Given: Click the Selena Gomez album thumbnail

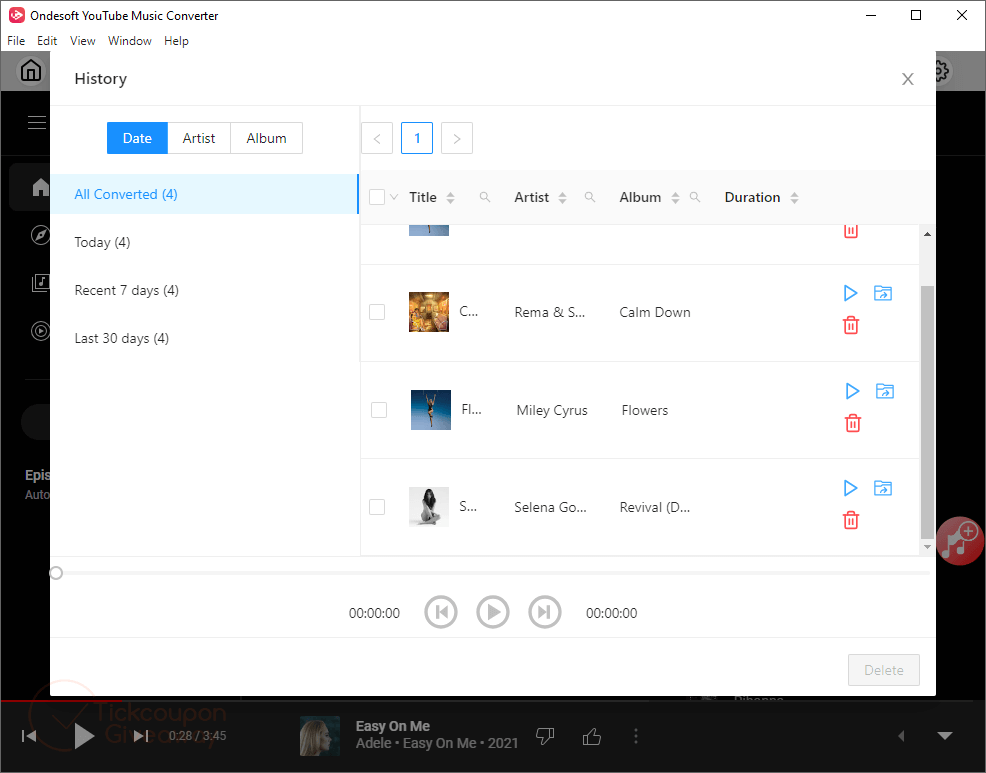Looking at the screenshot, I should (429, 507).
